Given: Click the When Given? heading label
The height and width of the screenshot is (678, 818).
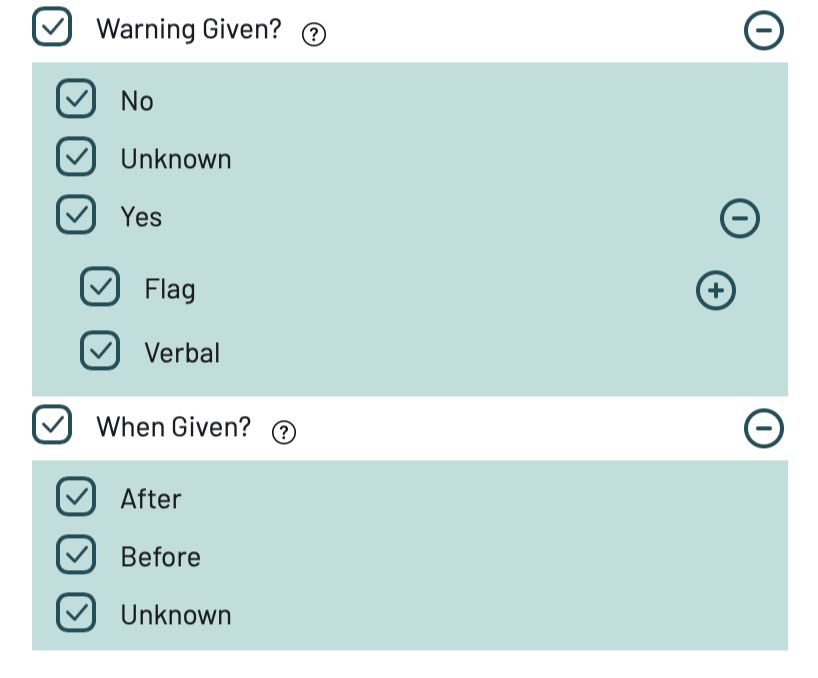Looking at the screenshot, I should point(174,427).
